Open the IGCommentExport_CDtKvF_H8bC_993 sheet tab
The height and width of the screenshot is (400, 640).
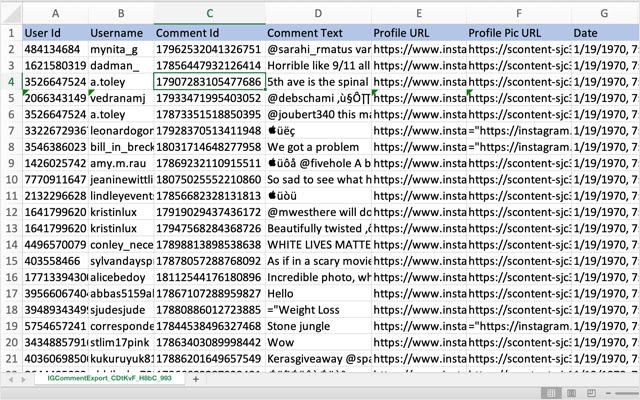pyautogui.click(x=109, y=378)
